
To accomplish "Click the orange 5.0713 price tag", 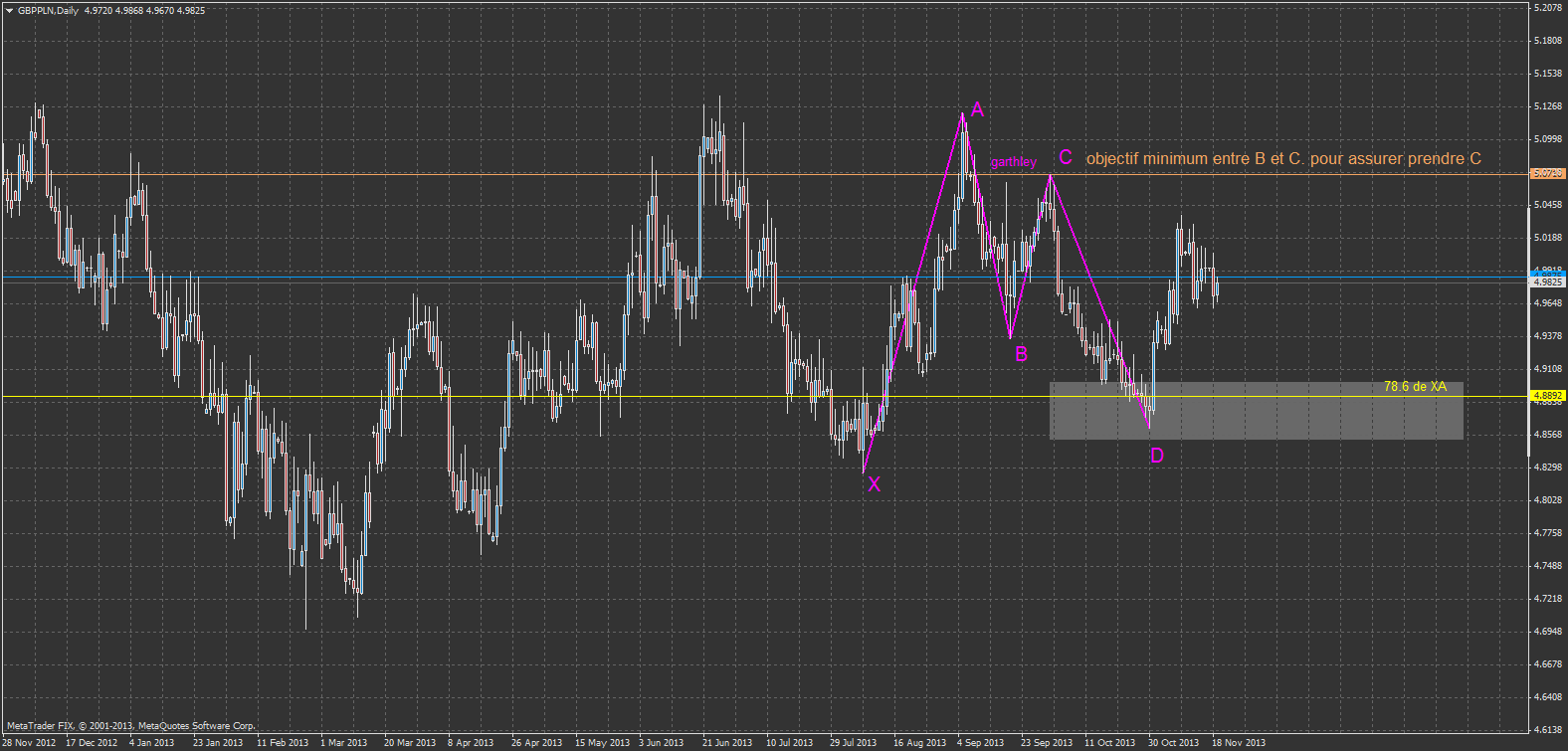I will [x=1547, y=173].
